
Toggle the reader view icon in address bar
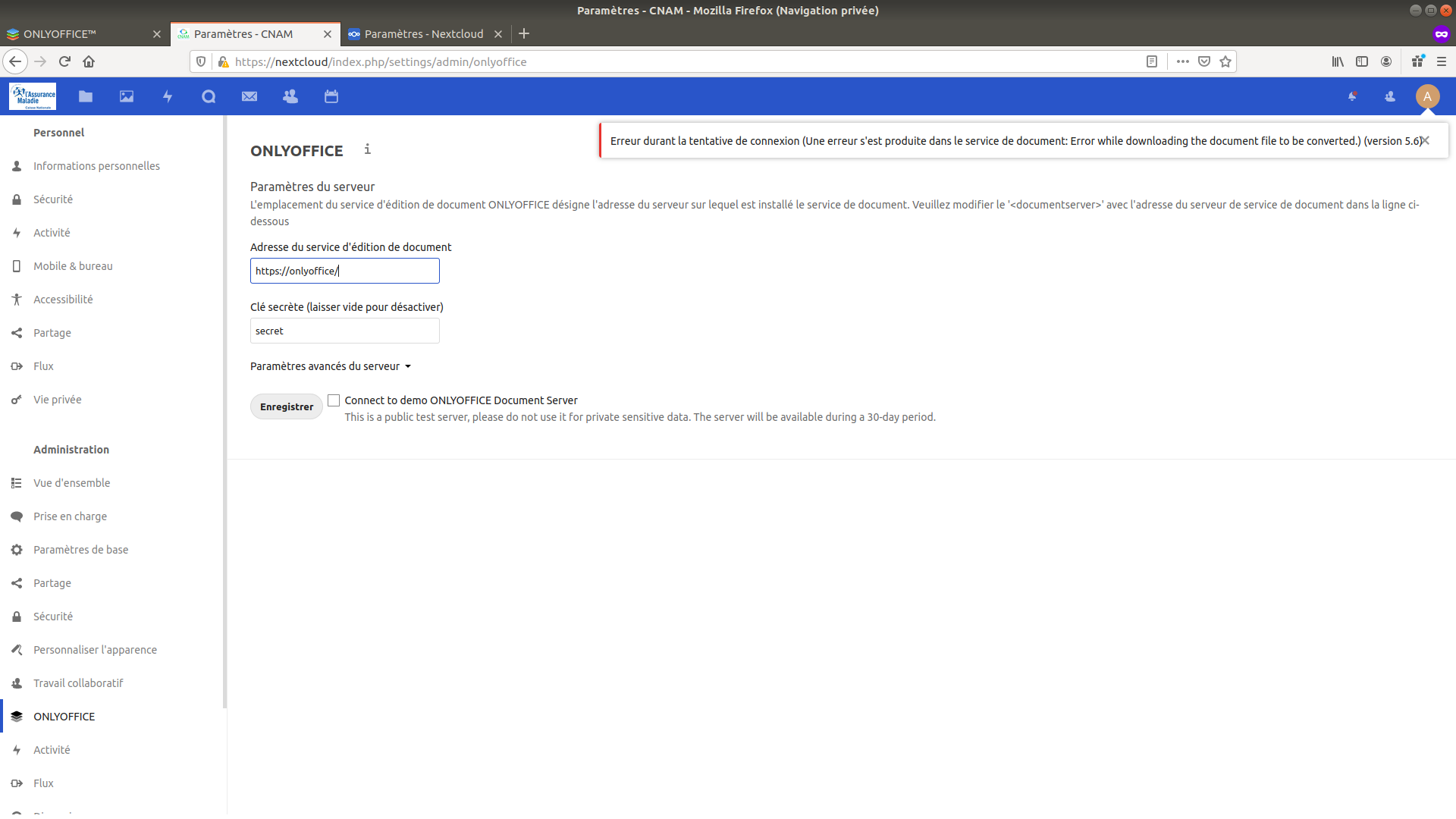[1151, 61]
